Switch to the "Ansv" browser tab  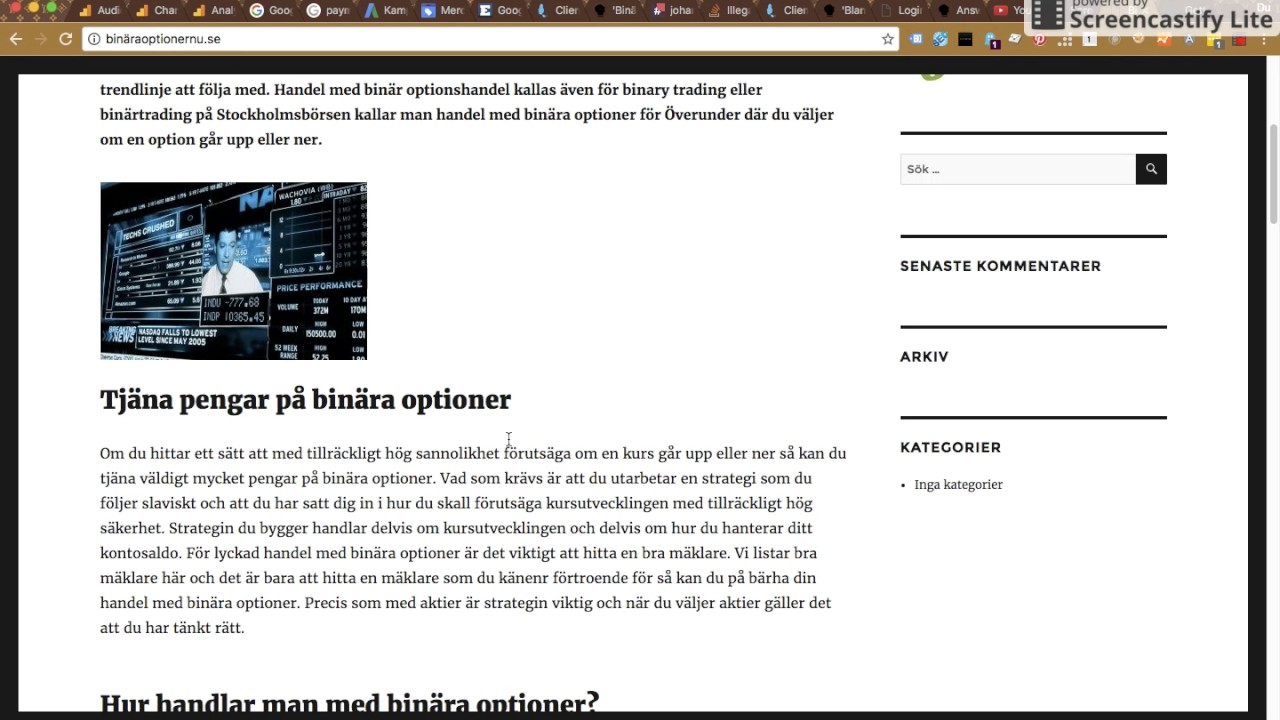tap(957, 11)
